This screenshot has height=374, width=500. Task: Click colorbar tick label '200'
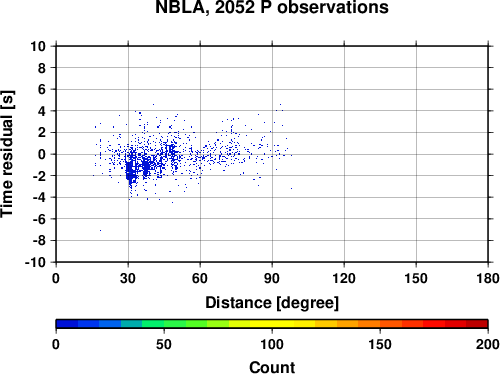pyautogui.click(x=488, y=344)
